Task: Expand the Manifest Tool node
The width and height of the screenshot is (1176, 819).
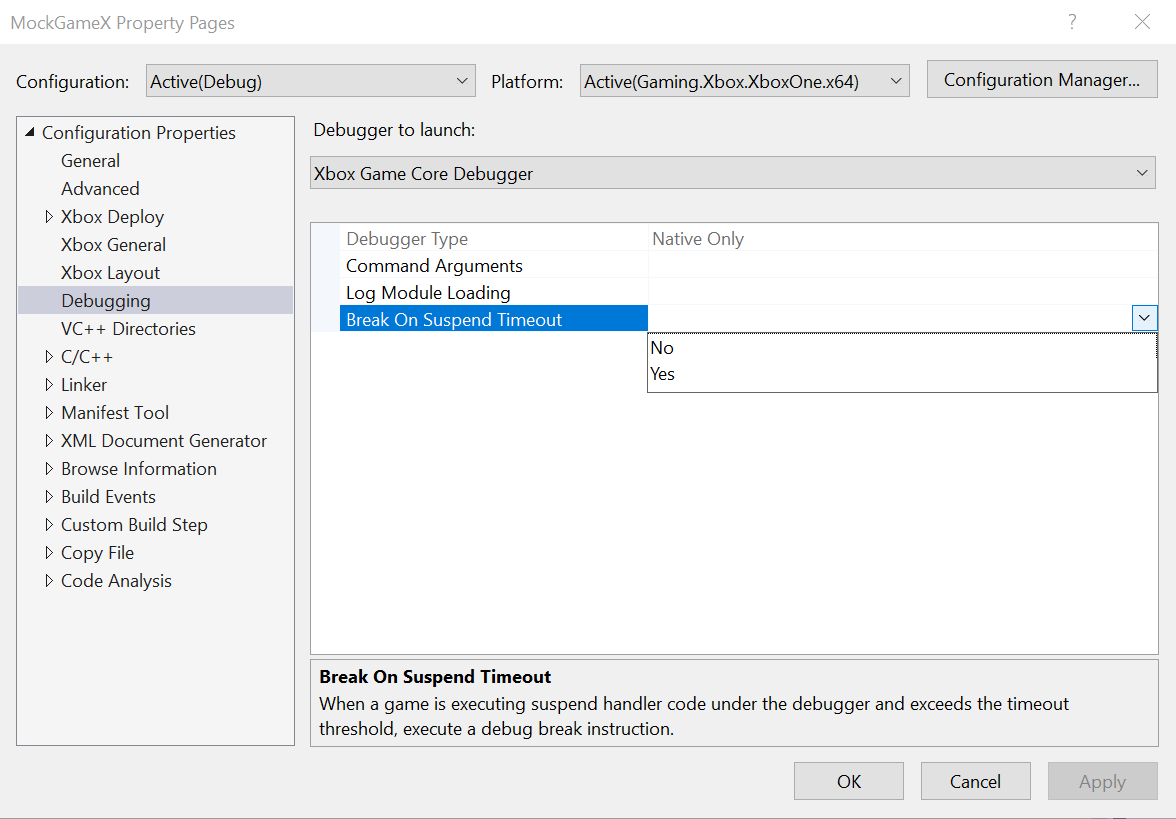Action: coord(49,412)
